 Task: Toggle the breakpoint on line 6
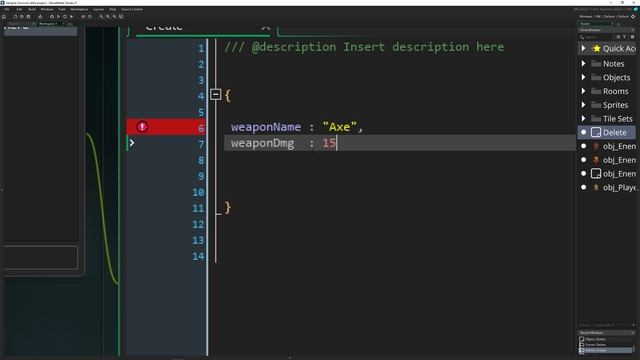click(x=142, y=127)
